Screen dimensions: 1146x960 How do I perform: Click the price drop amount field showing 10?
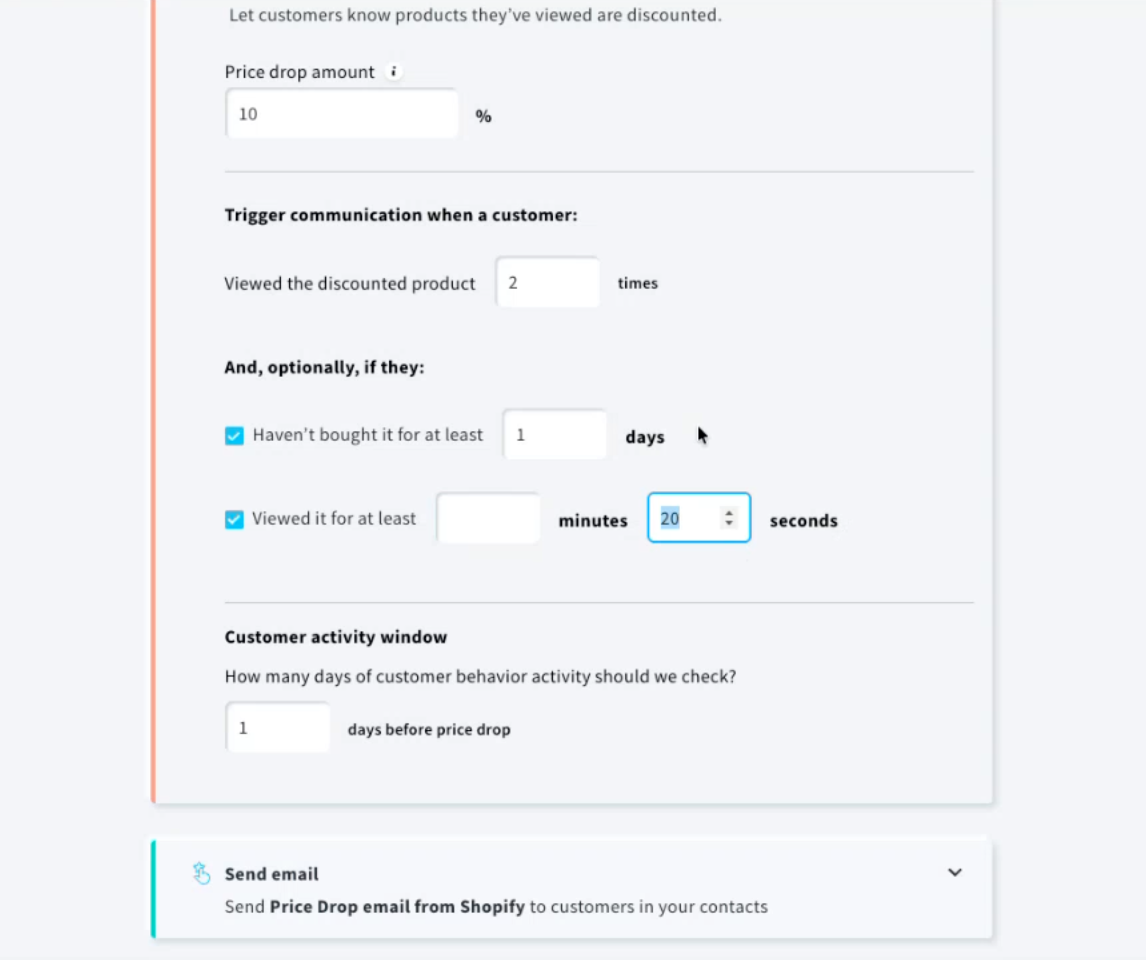pyautogui.click(x=341, y=113)
